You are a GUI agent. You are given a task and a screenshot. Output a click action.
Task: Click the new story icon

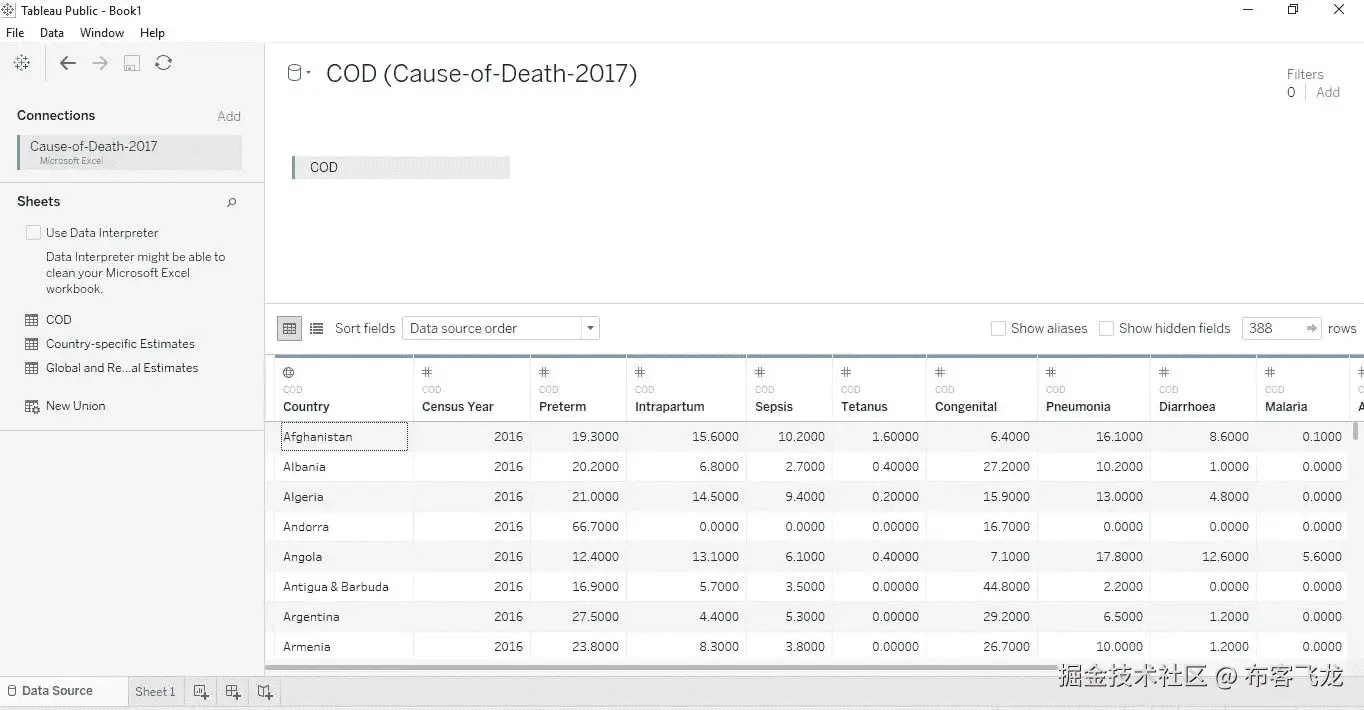(265, 691)
